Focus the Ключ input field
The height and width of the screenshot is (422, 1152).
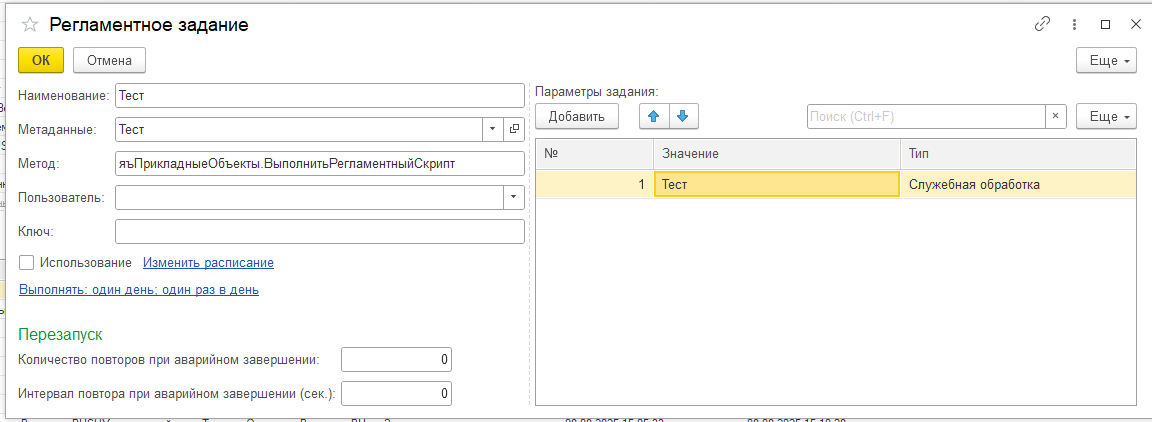coord(320,231)
